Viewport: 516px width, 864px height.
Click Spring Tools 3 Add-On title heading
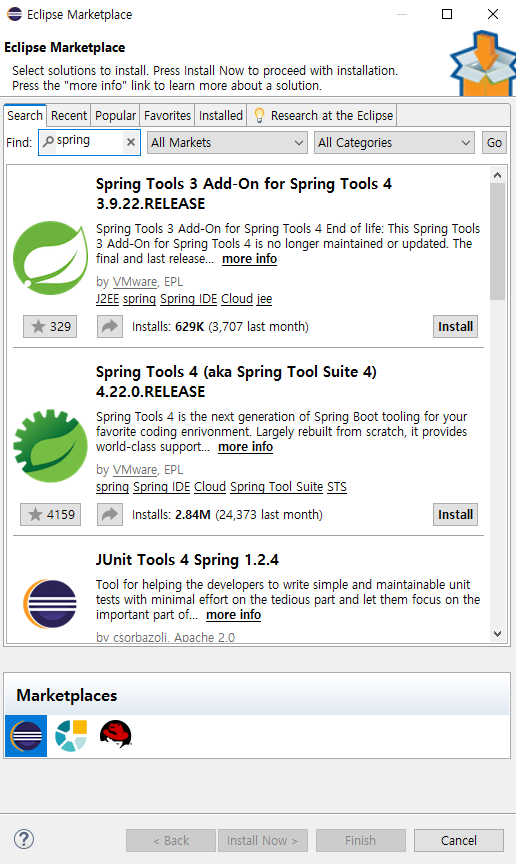244,194
